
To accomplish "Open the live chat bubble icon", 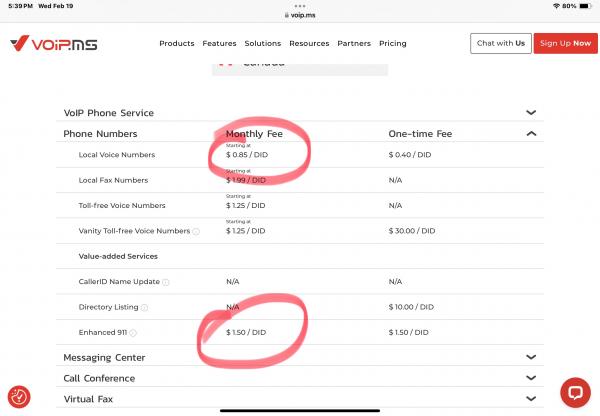I will [x=575, y=391].
